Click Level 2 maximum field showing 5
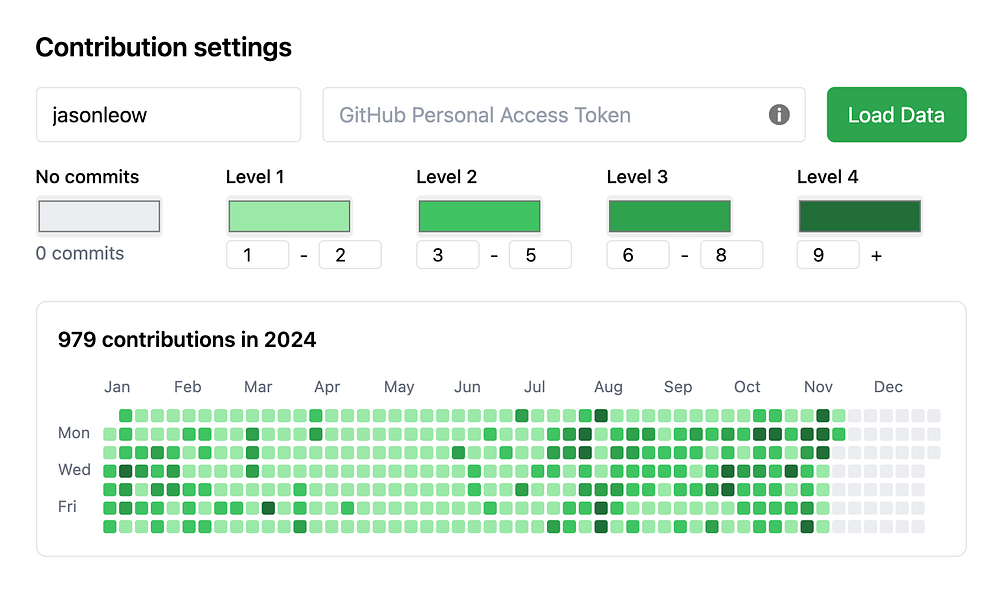Viewport: 1000px width, 602px height. 540,255
